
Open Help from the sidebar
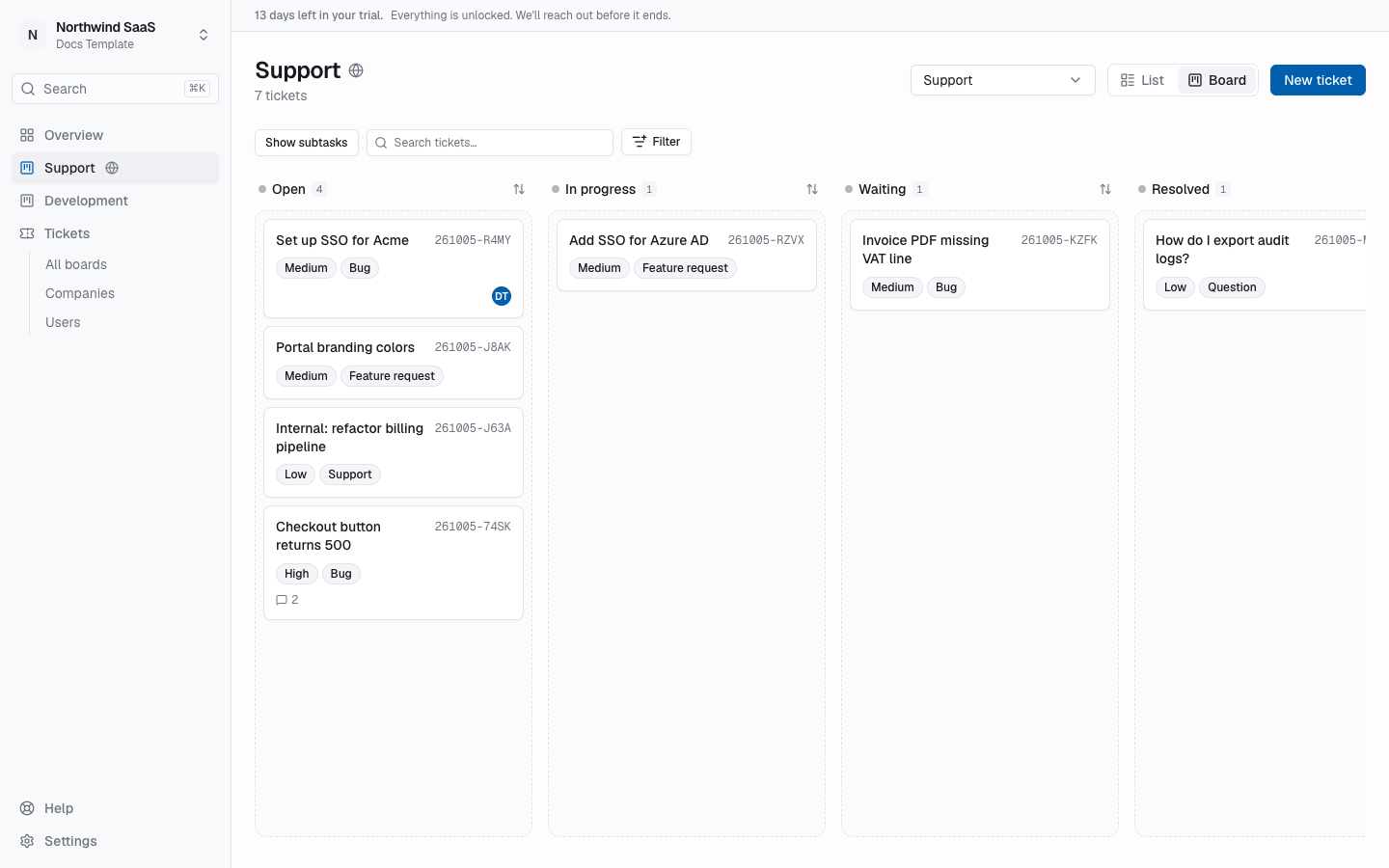(x=116, y=808)
